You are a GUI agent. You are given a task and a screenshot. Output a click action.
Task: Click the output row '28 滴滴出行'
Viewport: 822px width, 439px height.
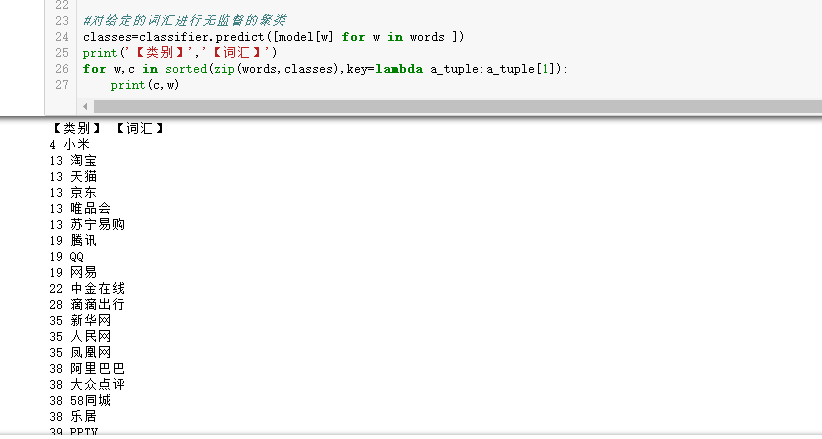click(x=86, y=304)
